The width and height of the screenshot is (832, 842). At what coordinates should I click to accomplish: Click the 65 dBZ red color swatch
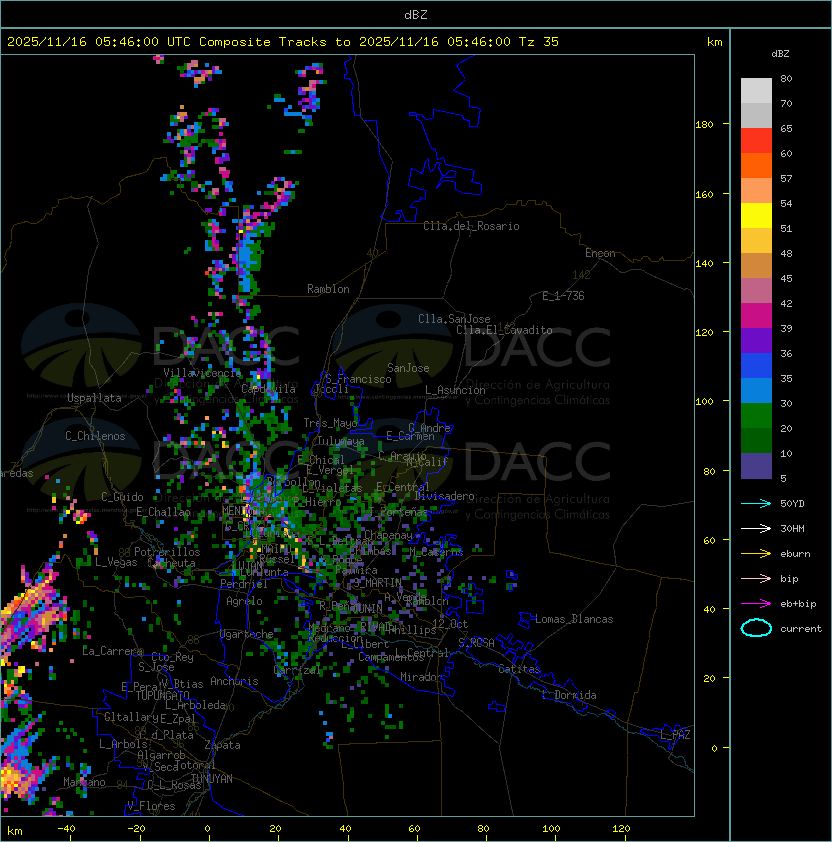756,141
